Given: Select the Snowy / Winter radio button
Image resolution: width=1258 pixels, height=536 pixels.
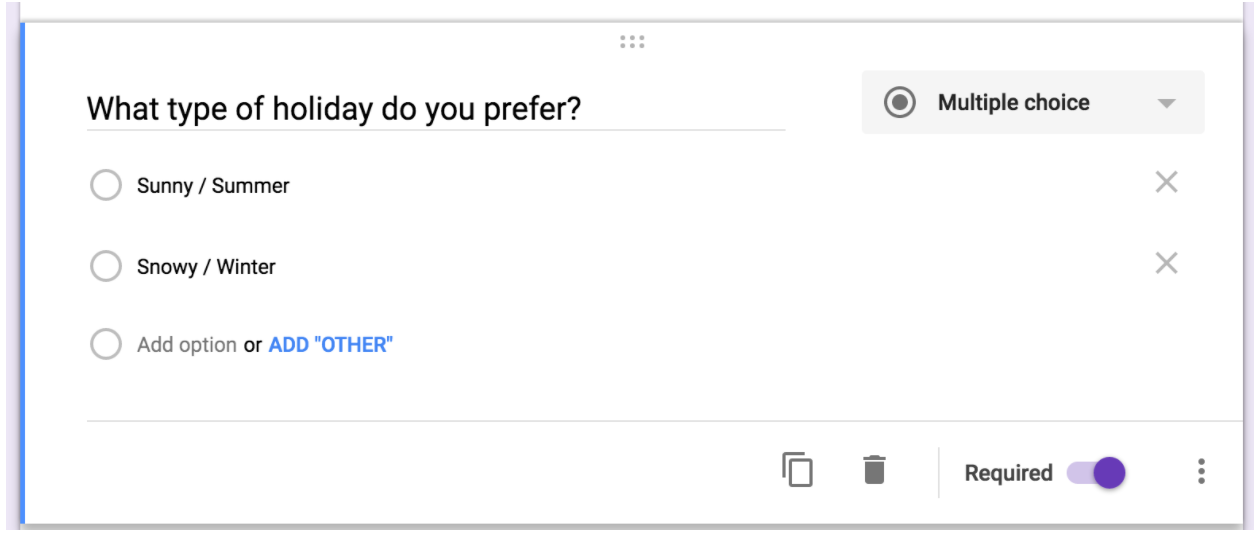Looking at the screenshot, I should [x=105, y=266].
